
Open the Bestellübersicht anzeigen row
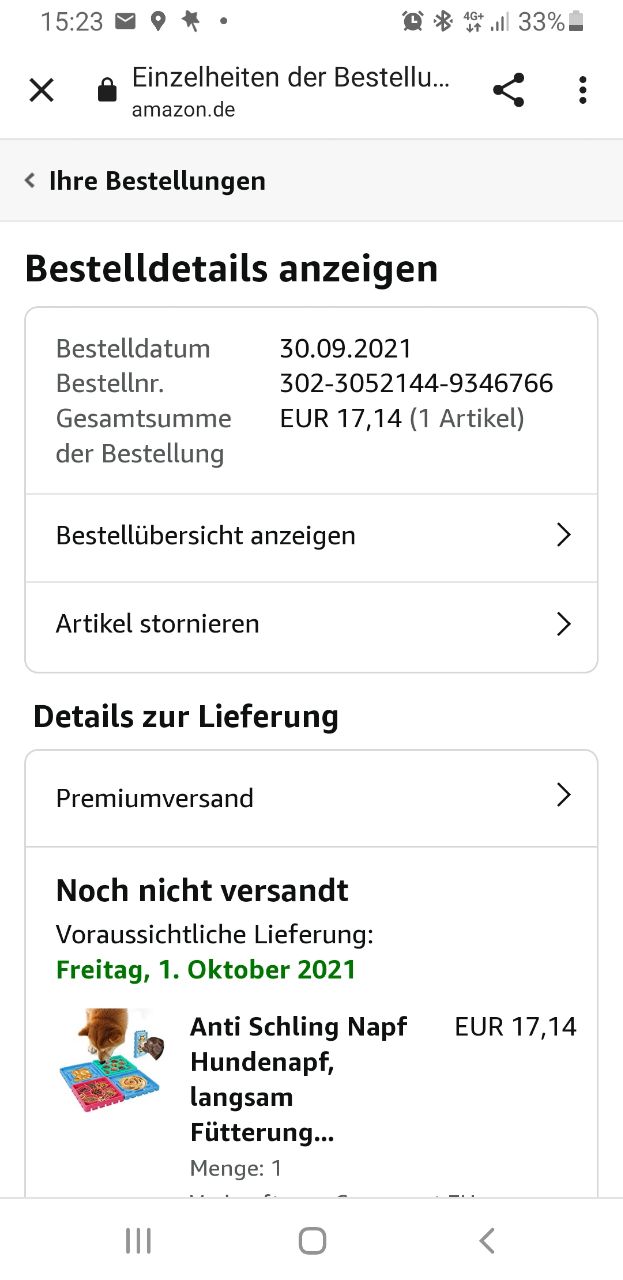click(x=205, y=535)
